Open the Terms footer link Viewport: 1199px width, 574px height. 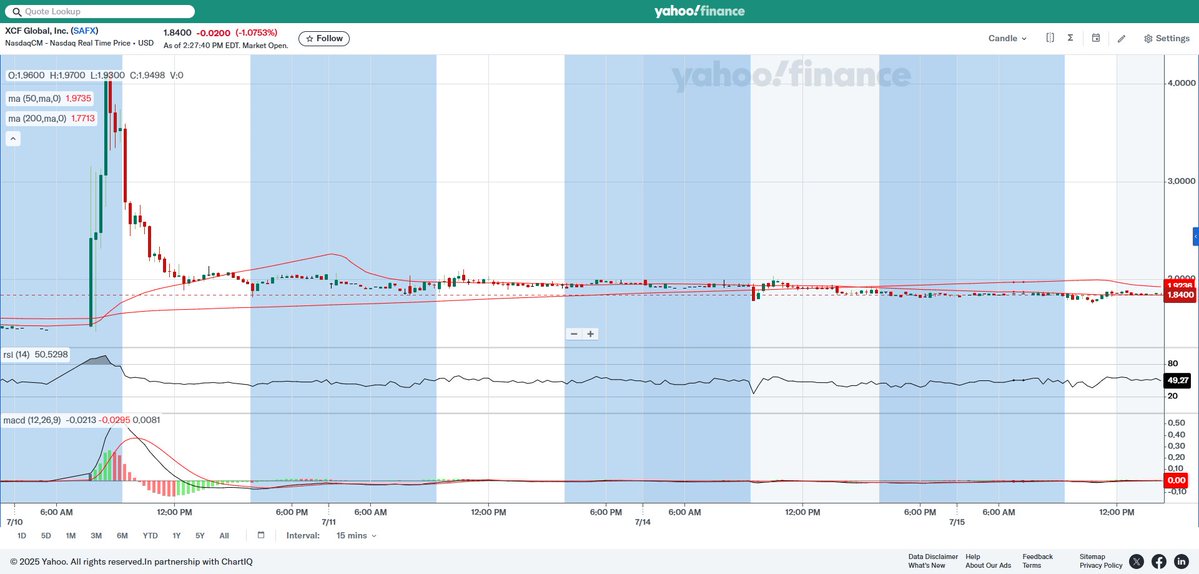[x=1031, y=566]
